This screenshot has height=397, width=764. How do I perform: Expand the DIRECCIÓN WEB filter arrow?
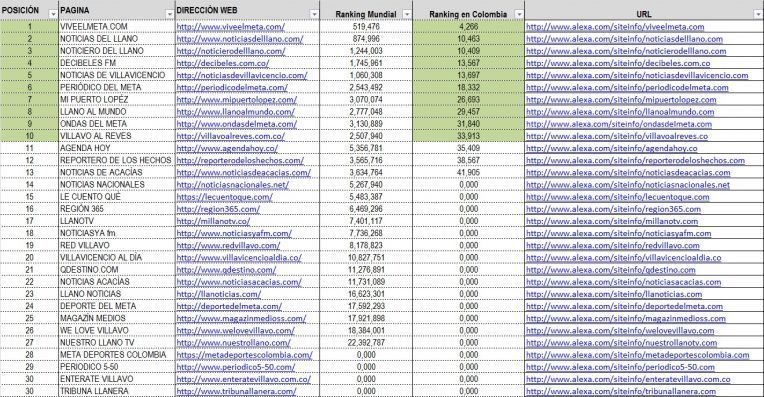pyautogui.click(x=314, y=15)
